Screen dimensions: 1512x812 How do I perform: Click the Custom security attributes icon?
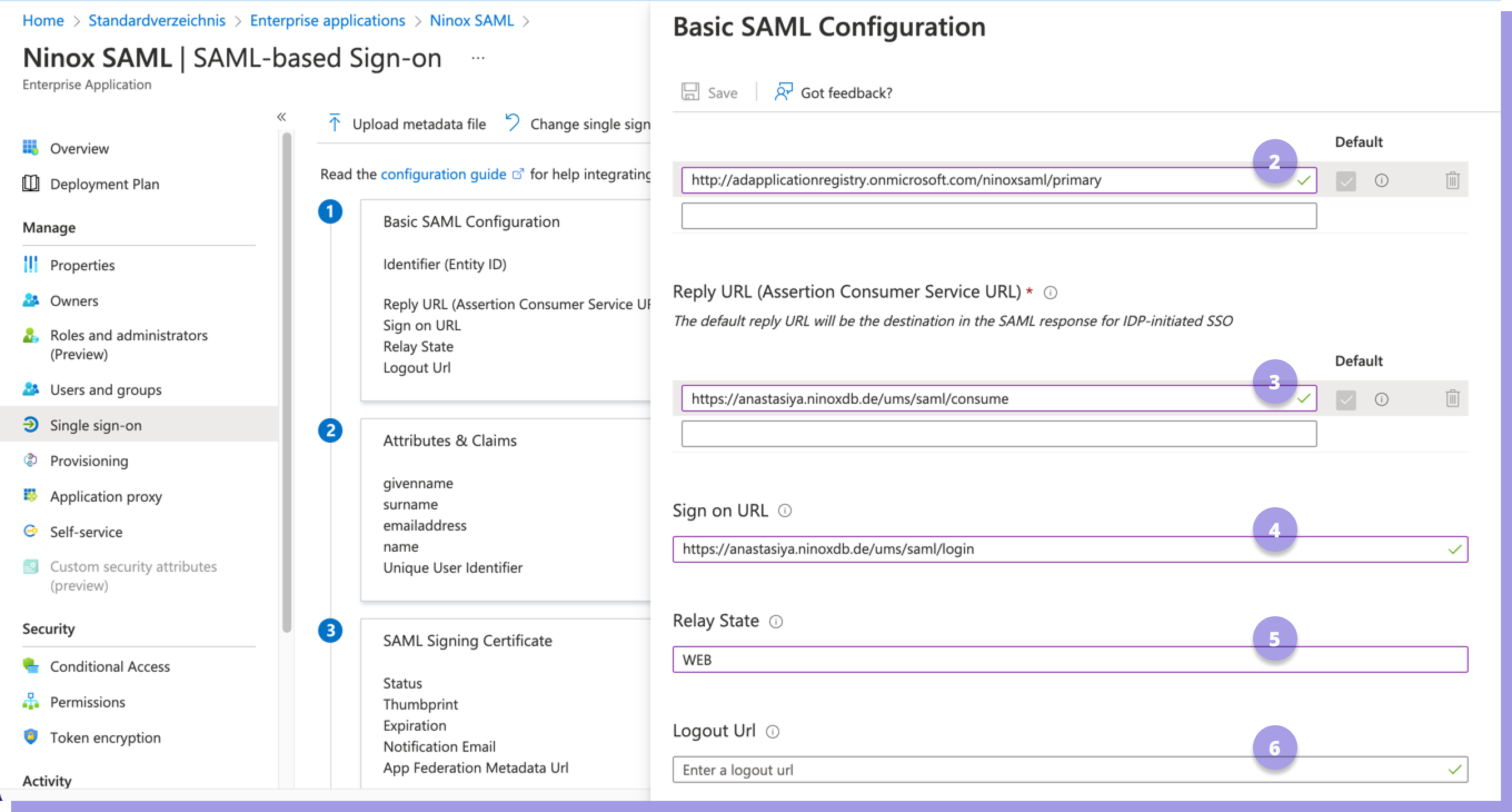[31, 567]
